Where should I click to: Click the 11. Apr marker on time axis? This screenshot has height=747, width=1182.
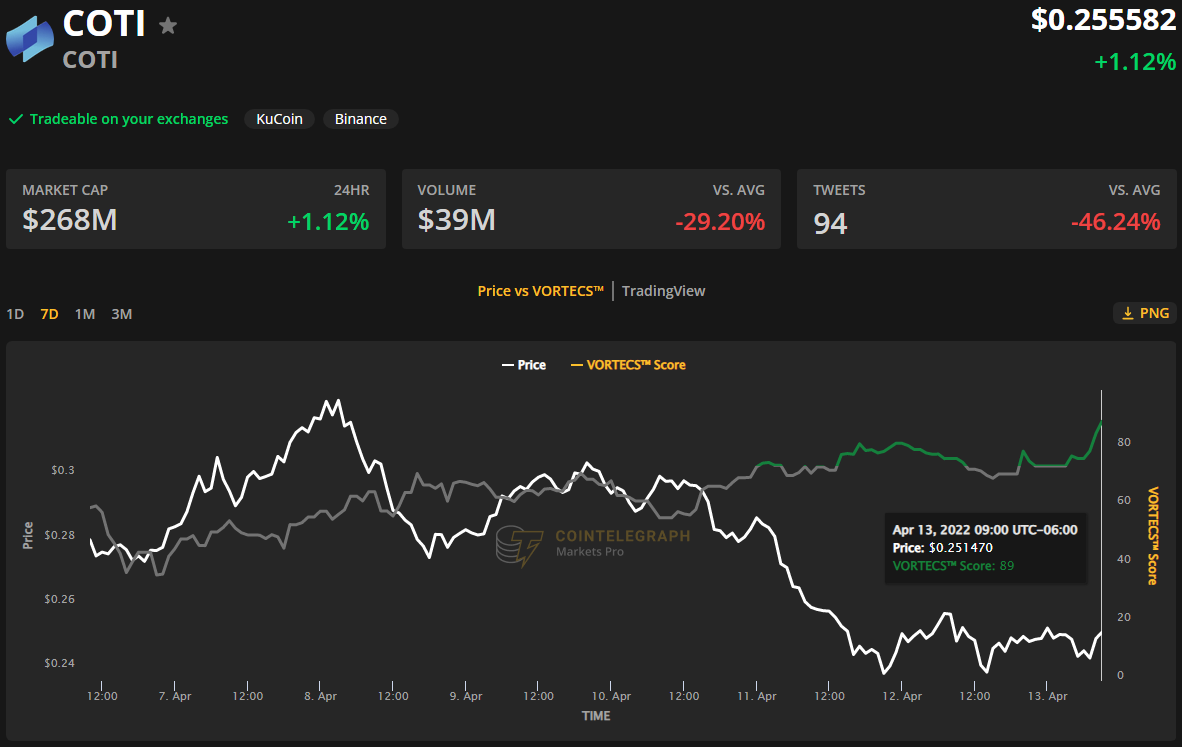(756, 696)
